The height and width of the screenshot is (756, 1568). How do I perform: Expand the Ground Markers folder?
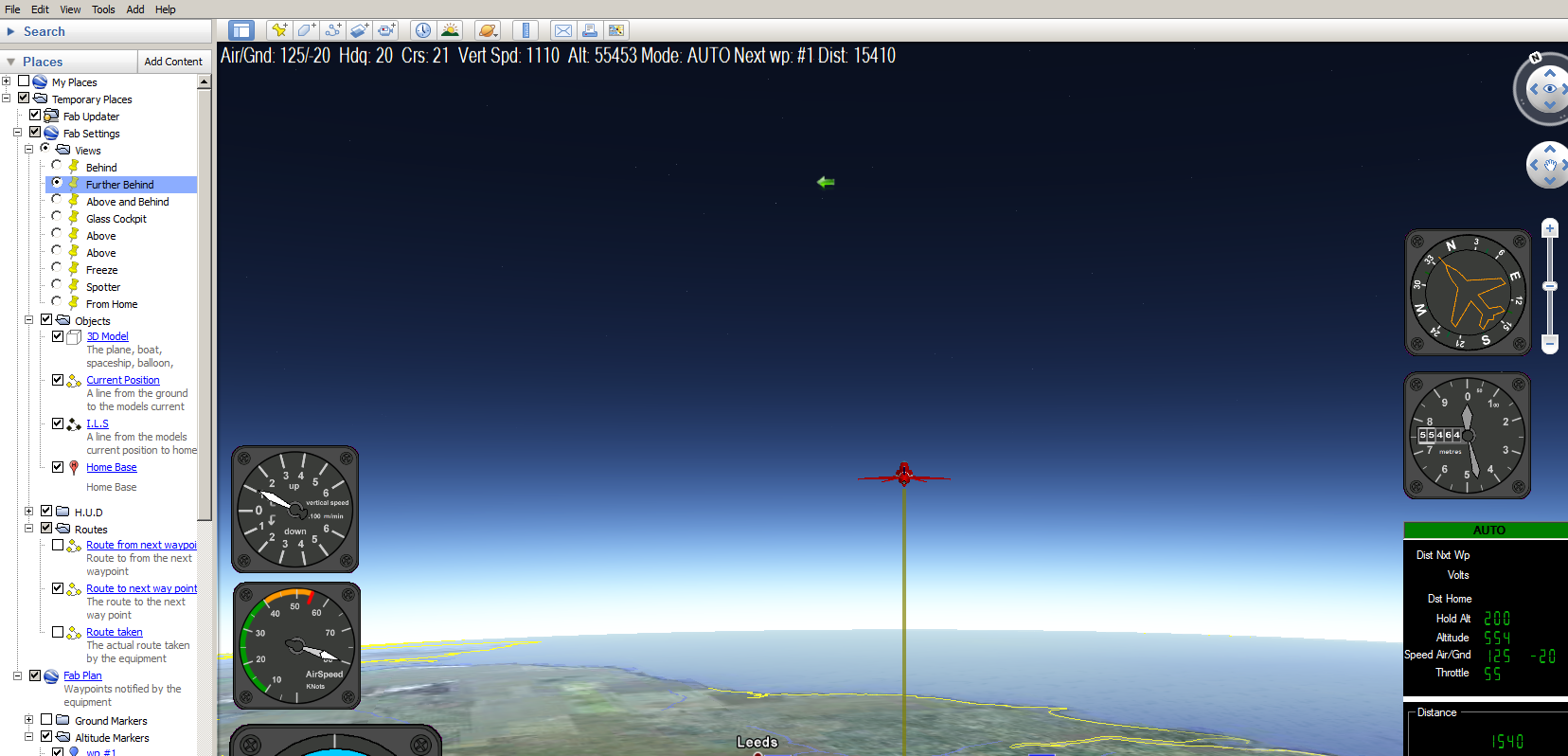(x=28, y=720)
